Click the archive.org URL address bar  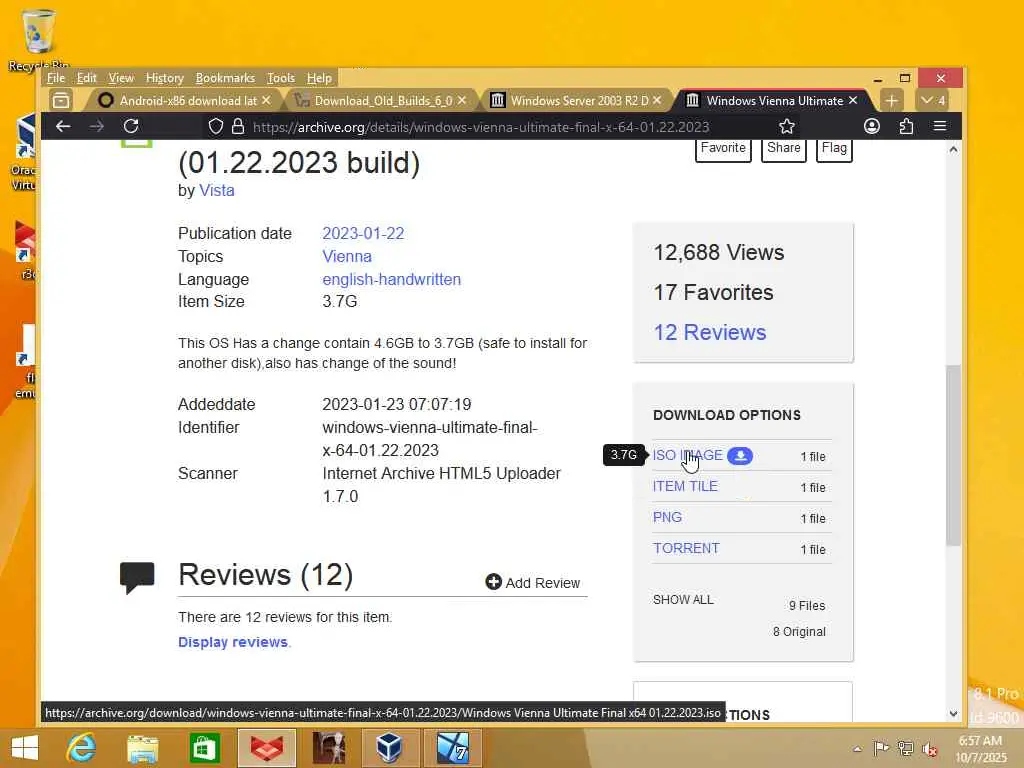pyautogui.click(x=481, y=127)
